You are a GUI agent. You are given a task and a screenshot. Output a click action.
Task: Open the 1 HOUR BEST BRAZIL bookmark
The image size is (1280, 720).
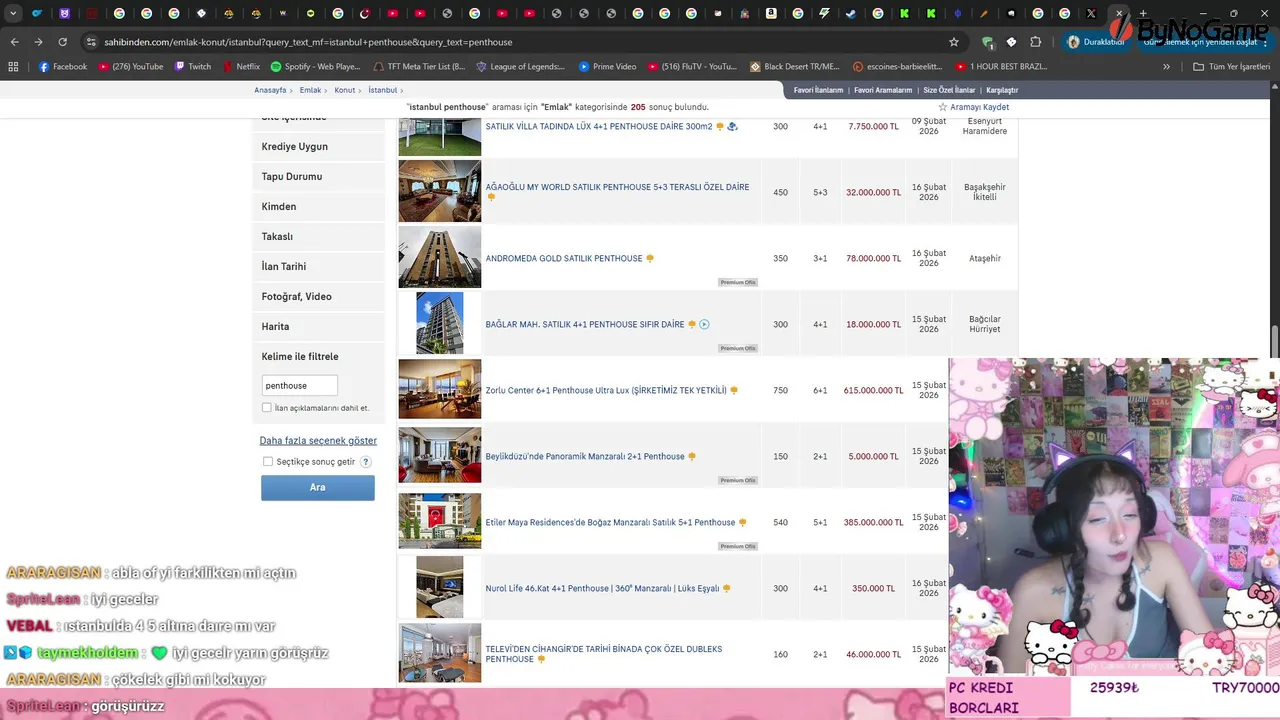point(1001,67)
